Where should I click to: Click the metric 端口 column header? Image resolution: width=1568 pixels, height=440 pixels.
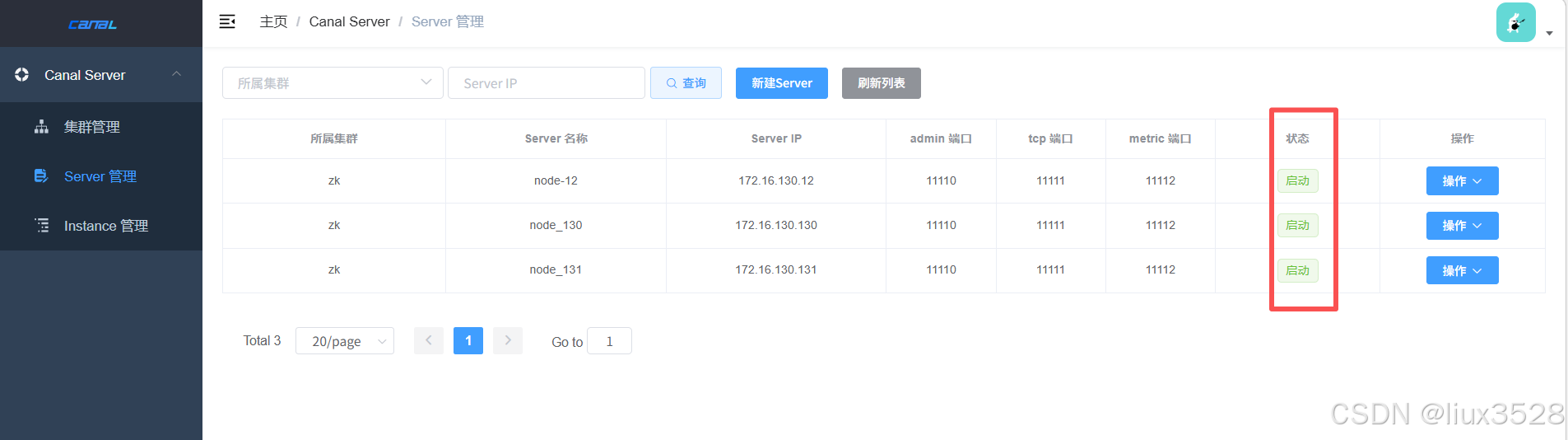click(x=1161, y=138)
